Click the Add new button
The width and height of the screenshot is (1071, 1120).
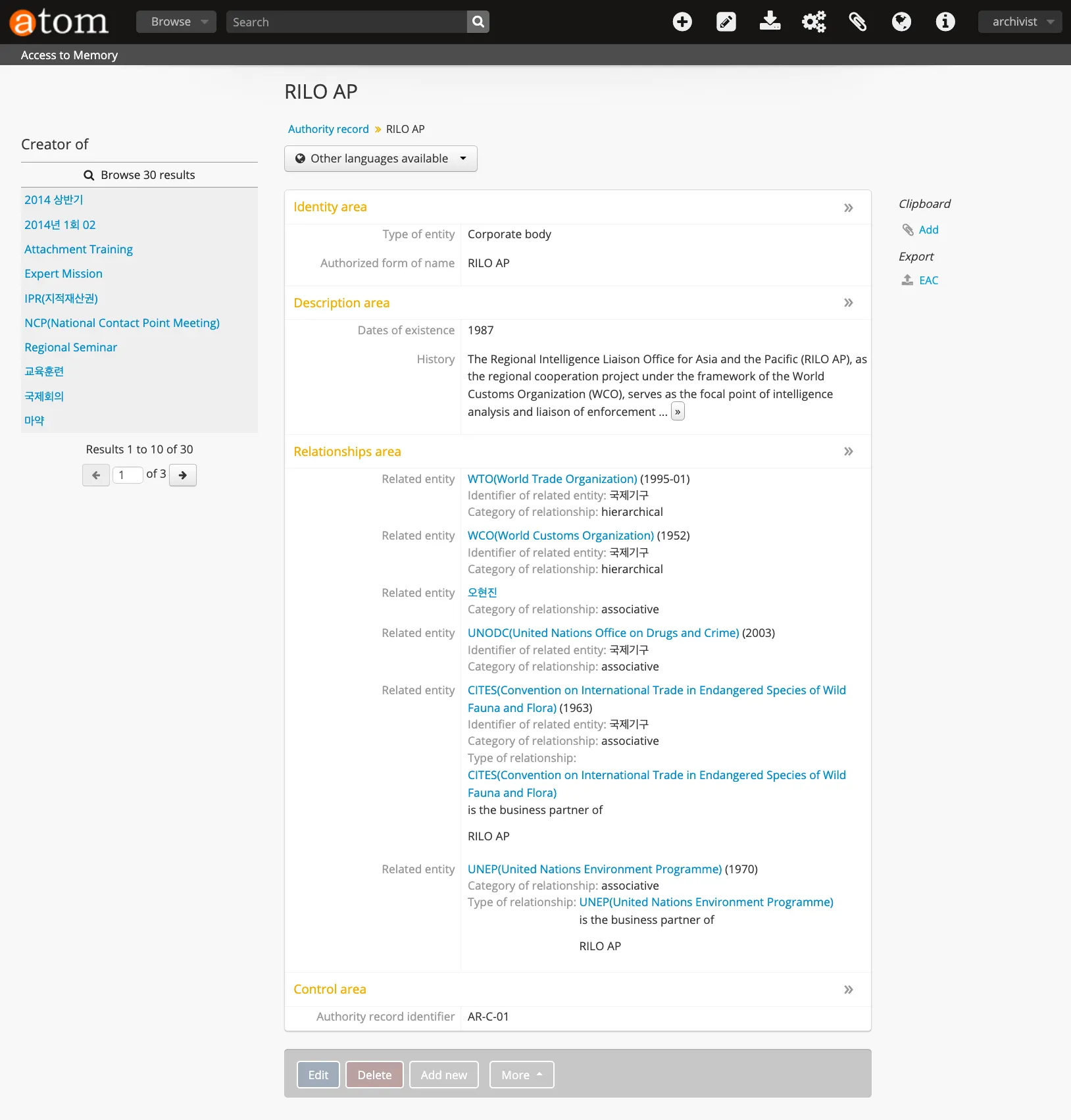[x=444, y=1075]
